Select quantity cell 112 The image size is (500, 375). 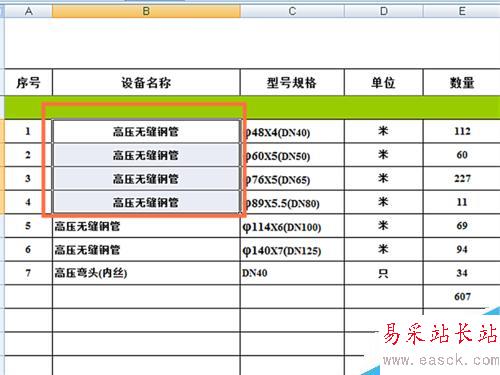pyautogui.click(x=462, y=131)
